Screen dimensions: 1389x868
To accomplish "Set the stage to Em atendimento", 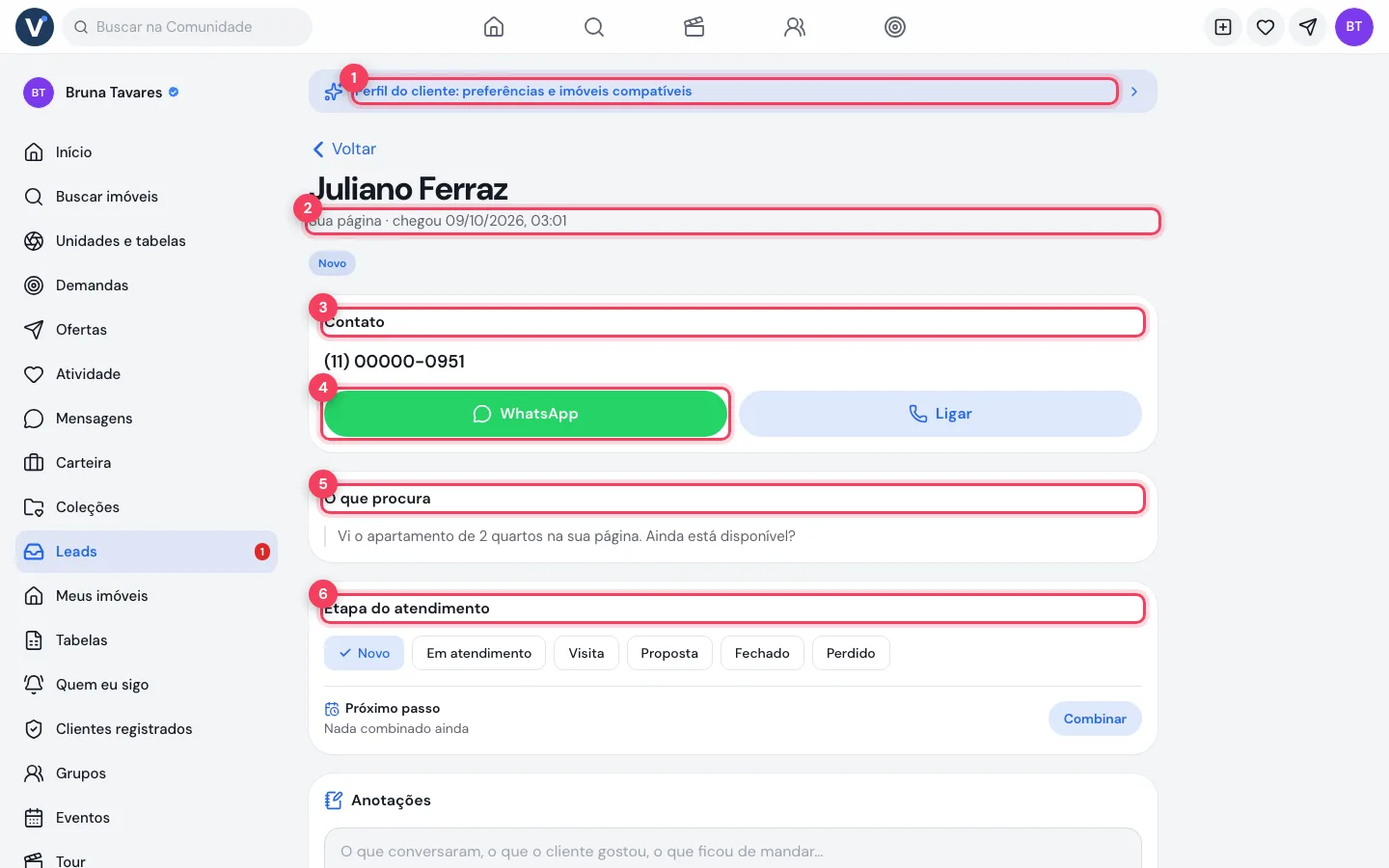I will point(479,653).
